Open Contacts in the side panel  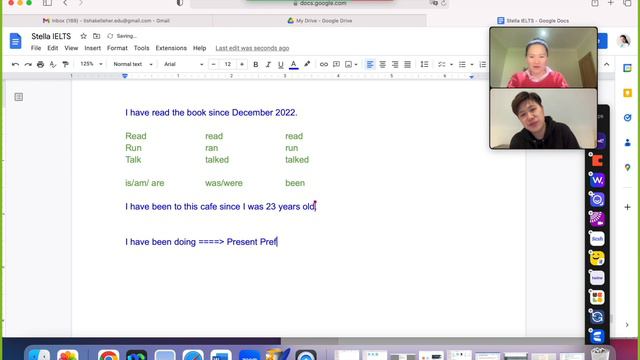pyautogui.click(x=627, y=143)
